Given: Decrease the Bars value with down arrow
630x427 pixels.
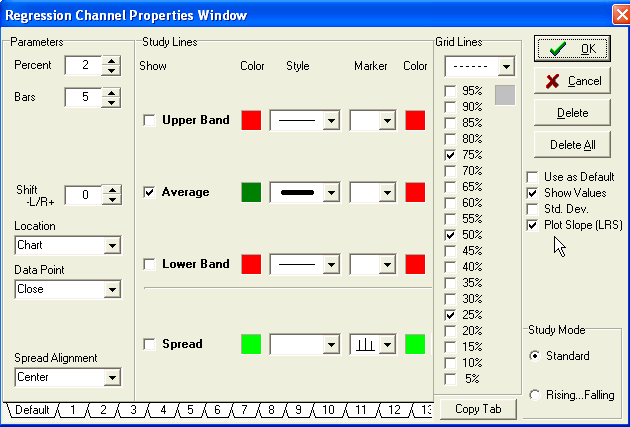Looking at the screenshot, I should coord(112,103).
